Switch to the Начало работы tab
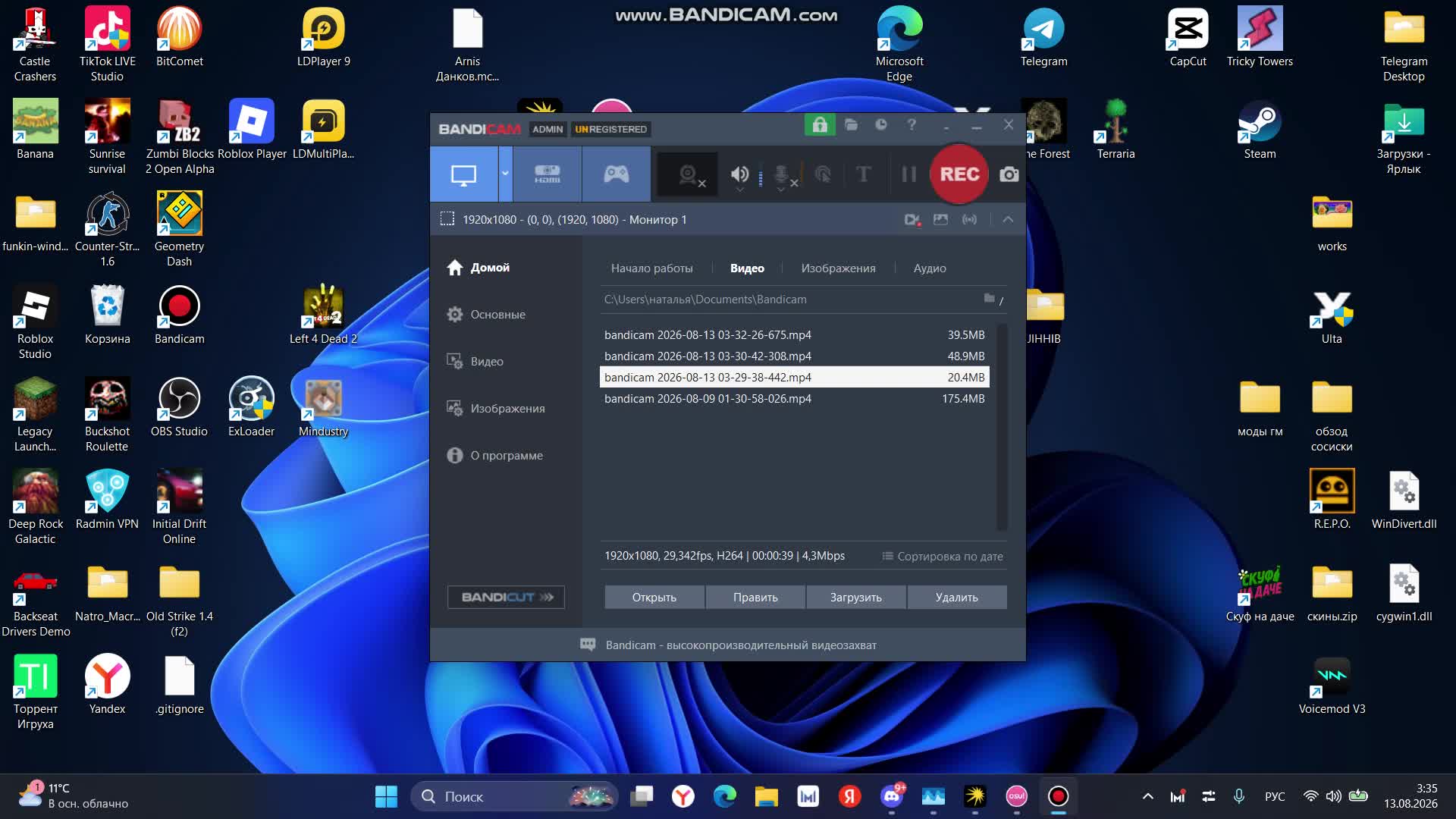 (x=652, y=268)
